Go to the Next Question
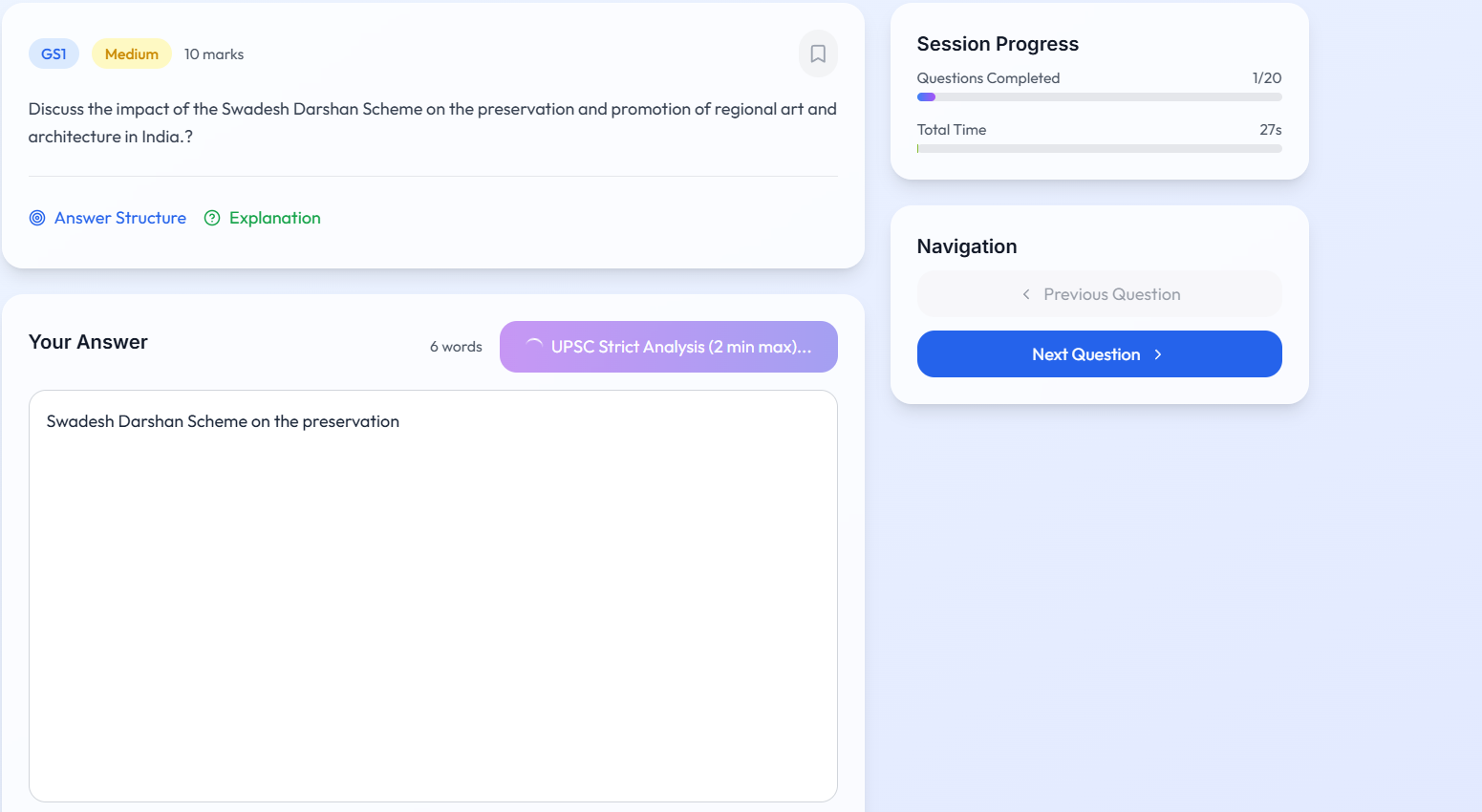Screen dimensions: 1482x812 pyautogui.click(x=1086, y=354)
